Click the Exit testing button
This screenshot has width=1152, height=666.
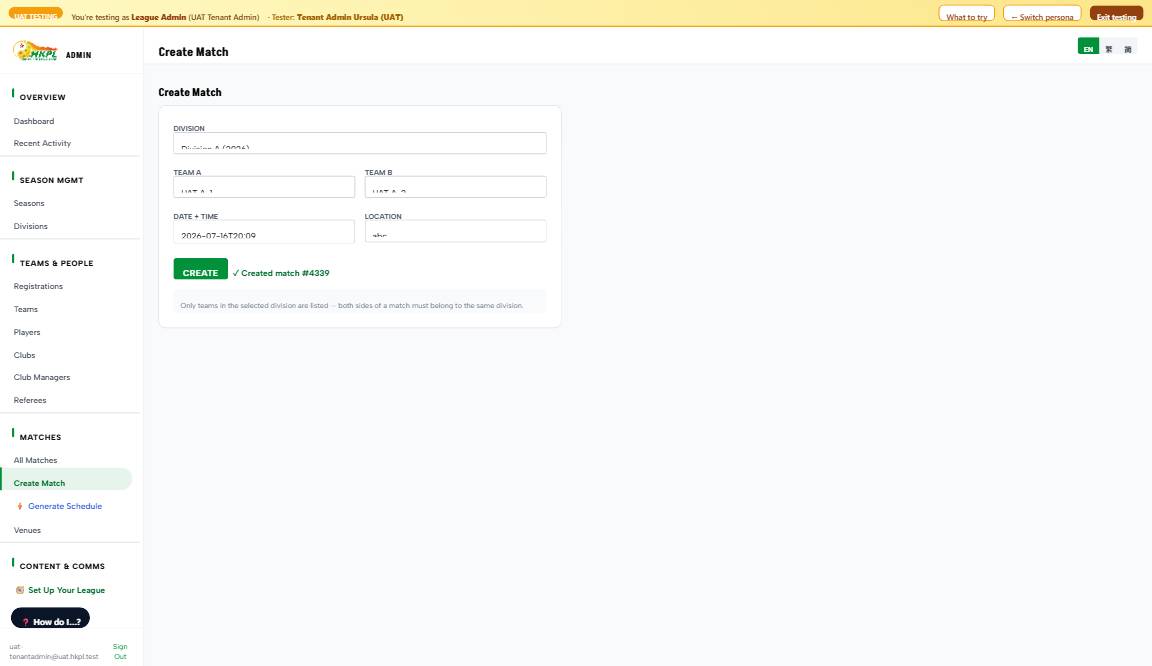[1116, 14]
